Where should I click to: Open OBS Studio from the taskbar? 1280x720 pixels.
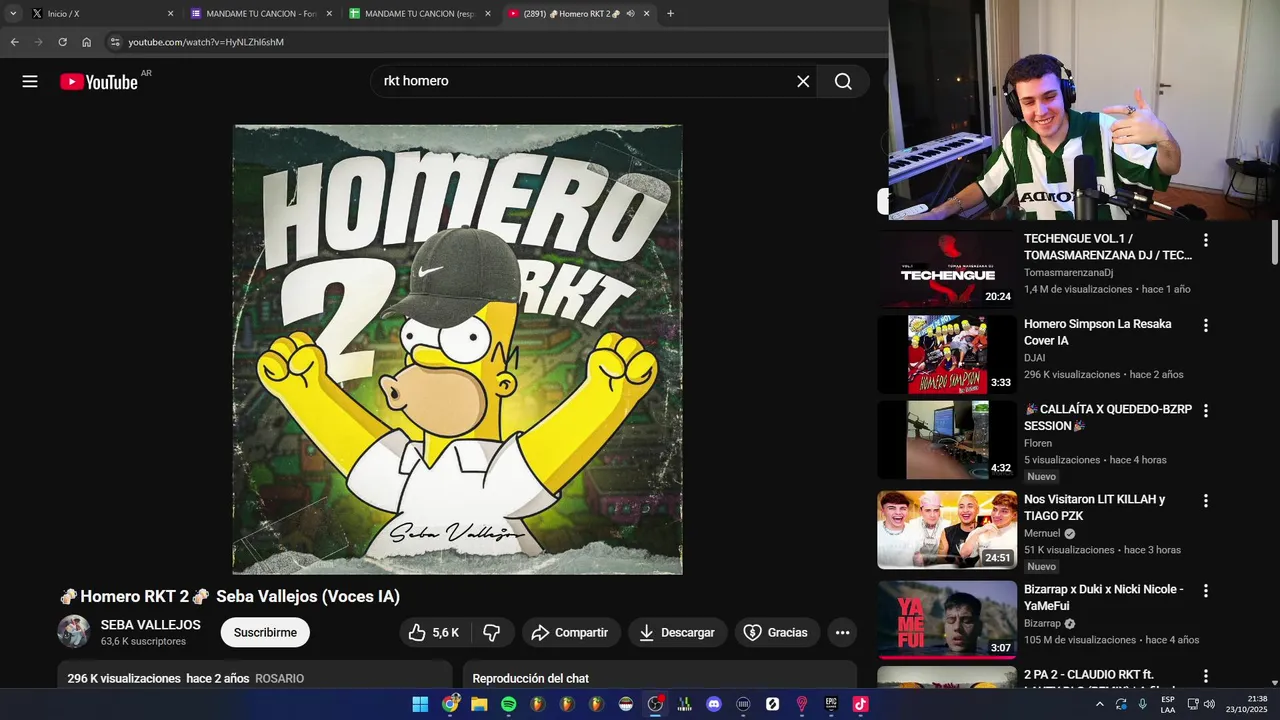click(655, 704)
